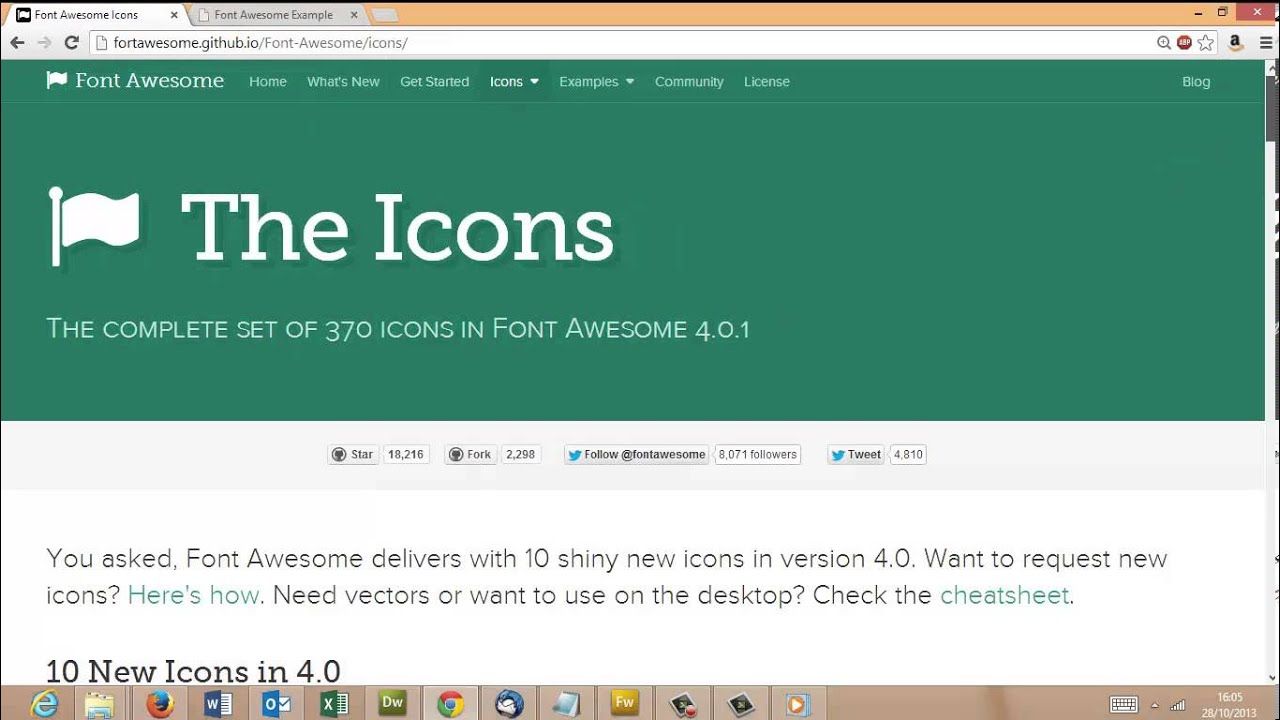Viewport: 1280px width, 720px height.
Task: Go back using the browser back arrow
Action: point(17,43)
